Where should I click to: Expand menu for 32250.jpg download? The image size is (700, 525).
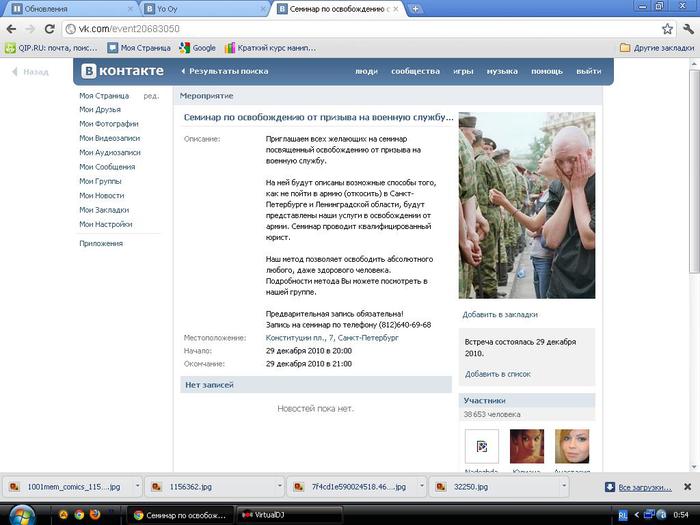pos(563,486)
